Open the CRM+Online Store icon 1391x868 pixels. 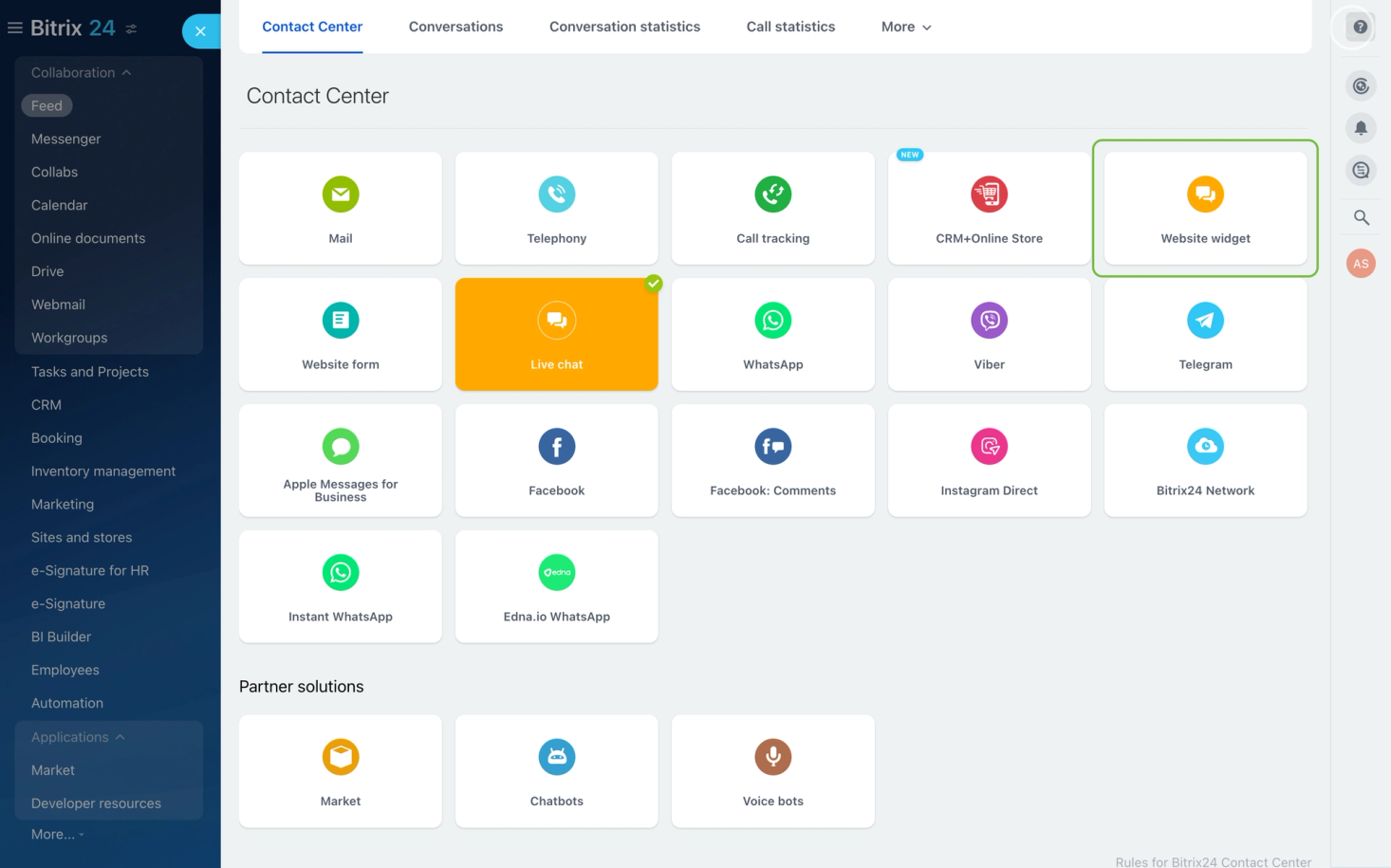coord(990,194)
